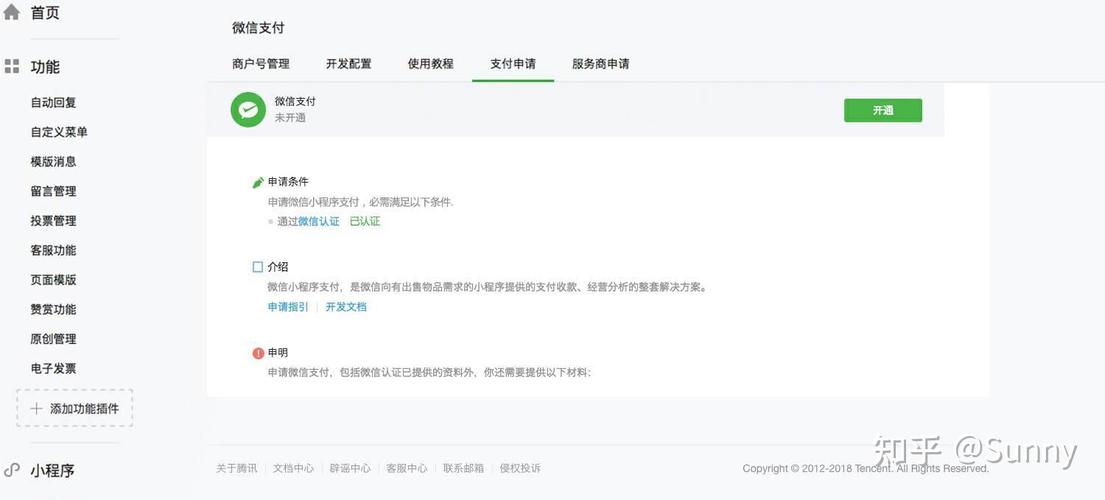Click 联系邮箱 in the footer

(x=464, y=468)
